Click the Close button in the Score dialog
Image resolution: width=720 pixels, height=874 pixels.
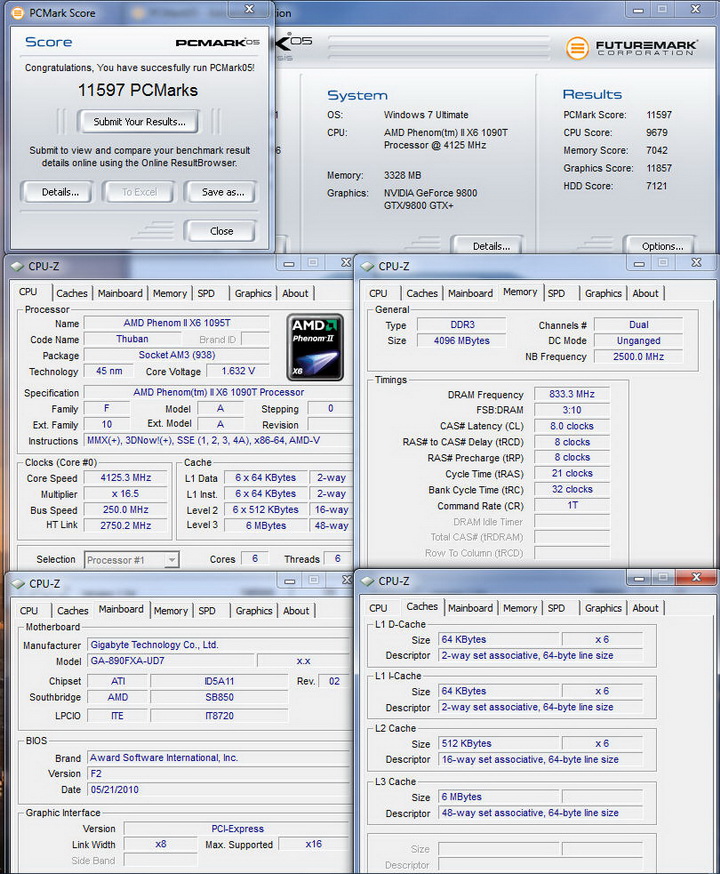tap(221, 231)
